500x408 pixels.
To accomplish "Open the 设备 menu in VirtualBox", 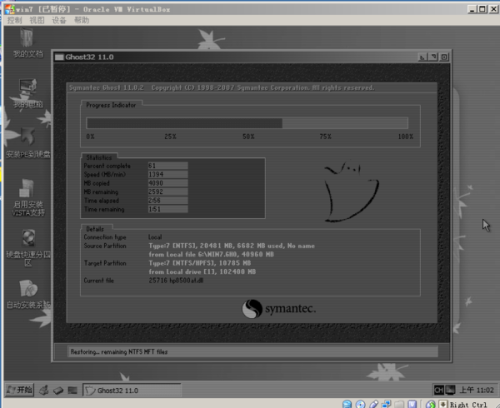I will (59, 20).
